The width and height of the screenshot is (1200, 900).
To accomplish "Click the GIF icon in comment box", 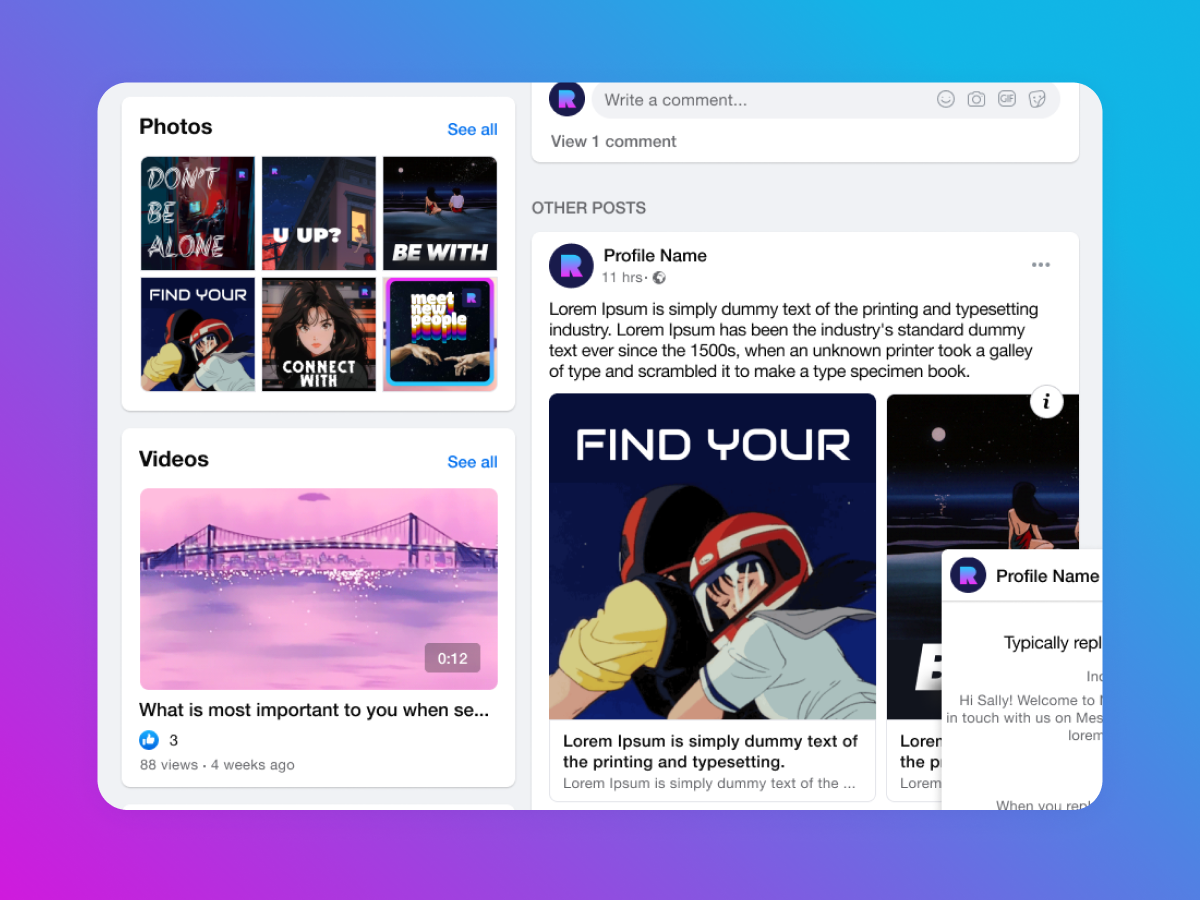I will click(1007, 99).
